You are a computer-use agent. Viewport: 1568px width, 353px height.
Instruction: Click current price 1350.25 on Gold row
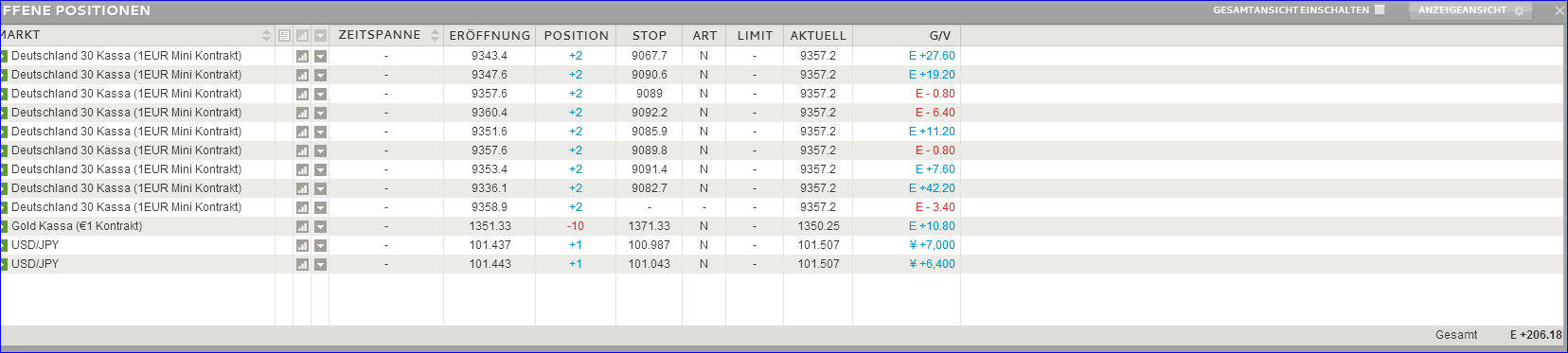[818, 226]
